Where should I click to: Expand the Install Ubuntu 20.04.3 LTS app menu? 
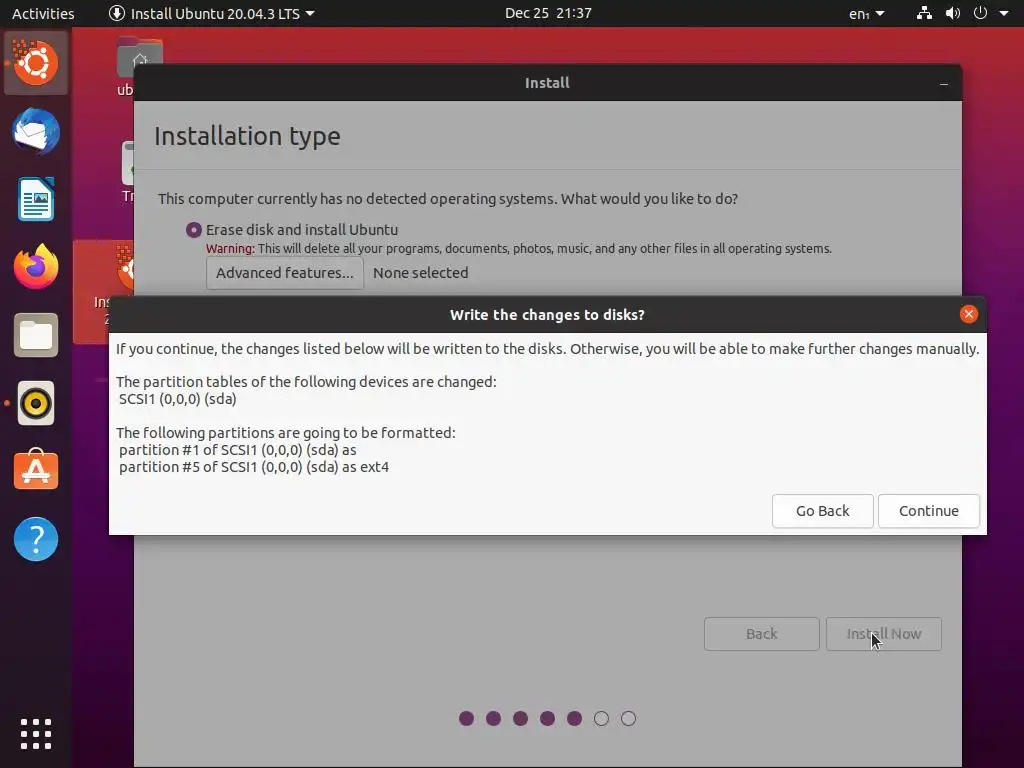(x=212, y=13)
